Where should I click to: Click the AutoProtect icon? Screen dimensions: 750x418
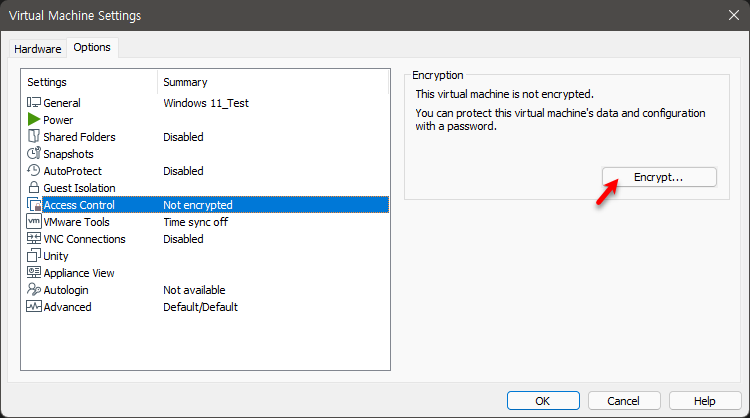pyautogui.click(x=33, y=170)
